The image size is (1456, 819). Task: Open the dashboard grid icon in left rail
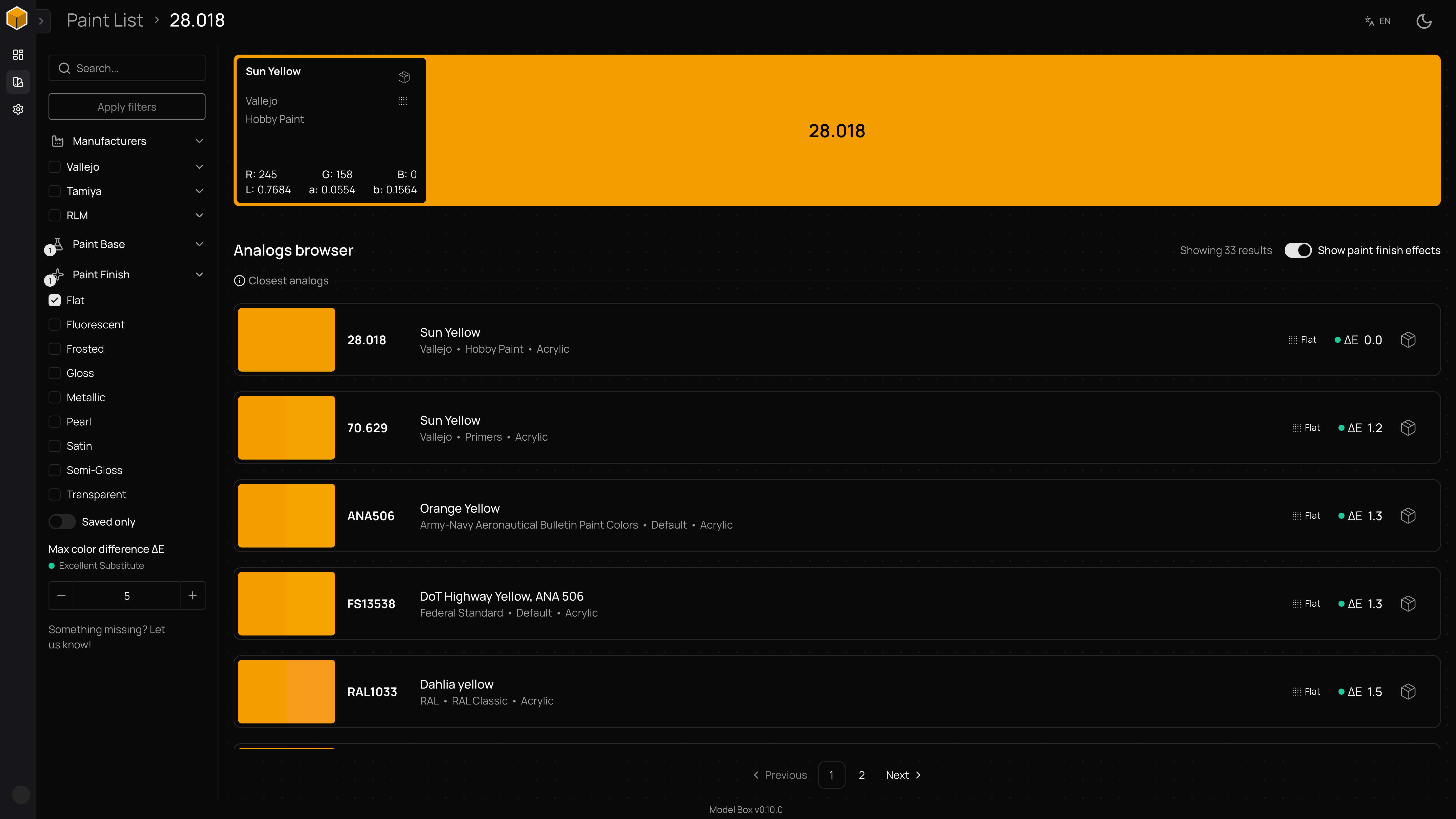[x=18, y=54]
